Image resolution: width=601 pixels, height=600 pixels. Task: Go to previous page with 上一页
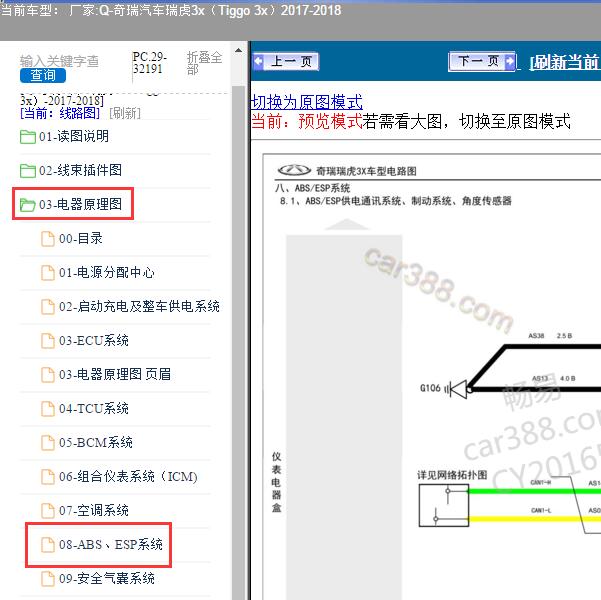[286, 61]
